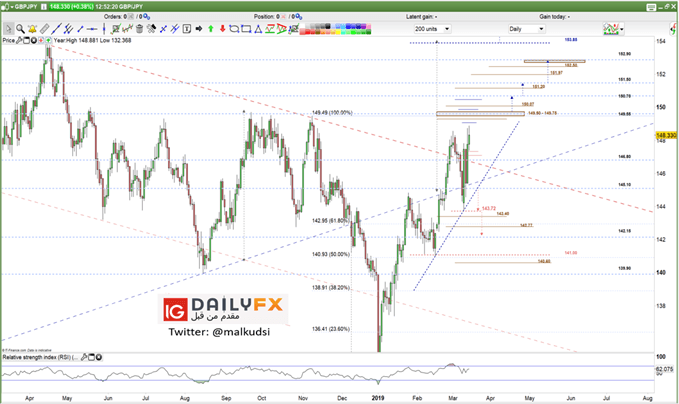Click the 149.49 (100.00%) Fibonacci label

[332, 113]
